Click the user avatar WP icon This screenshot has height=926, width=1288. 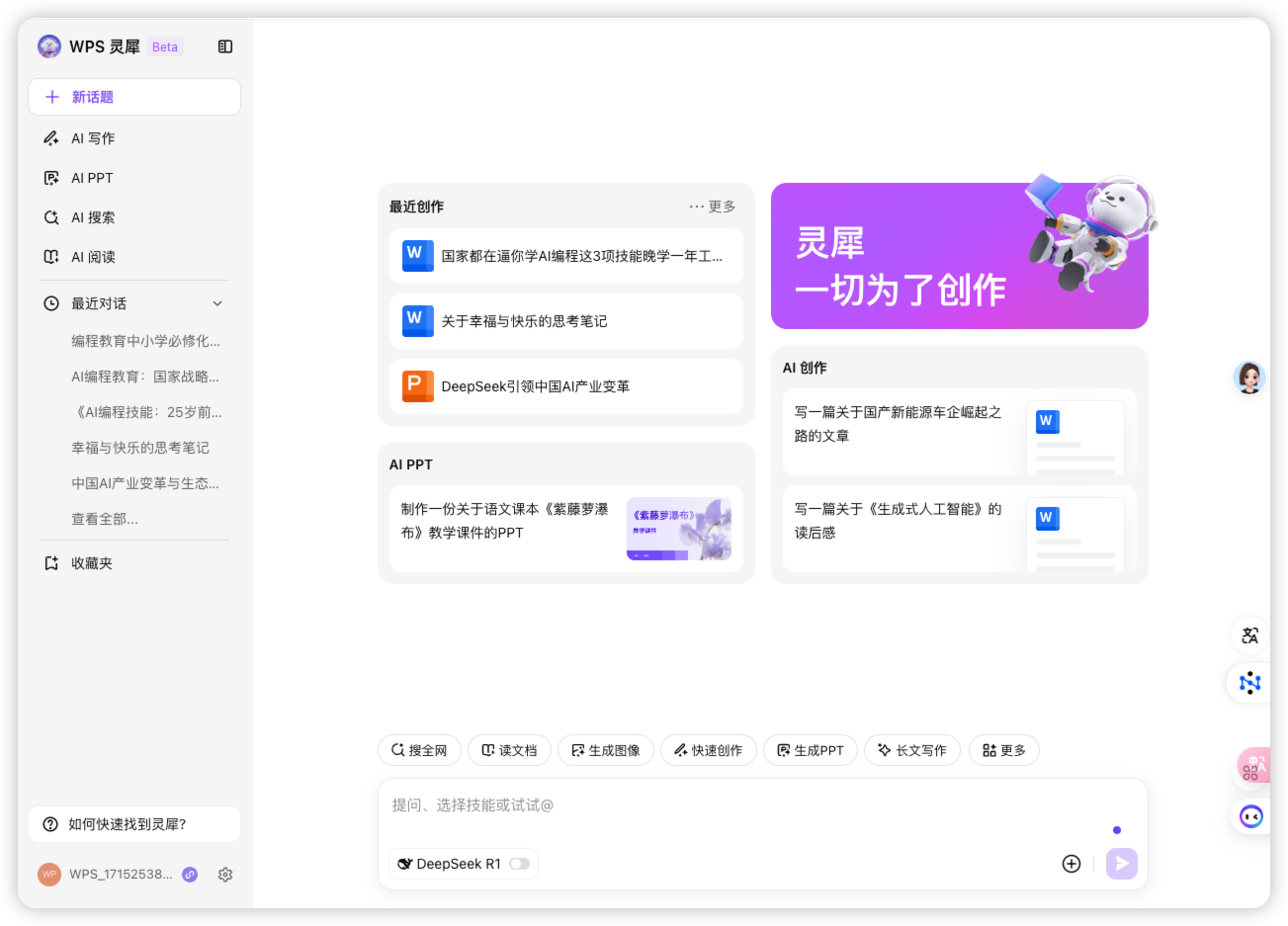click(49, 875)
